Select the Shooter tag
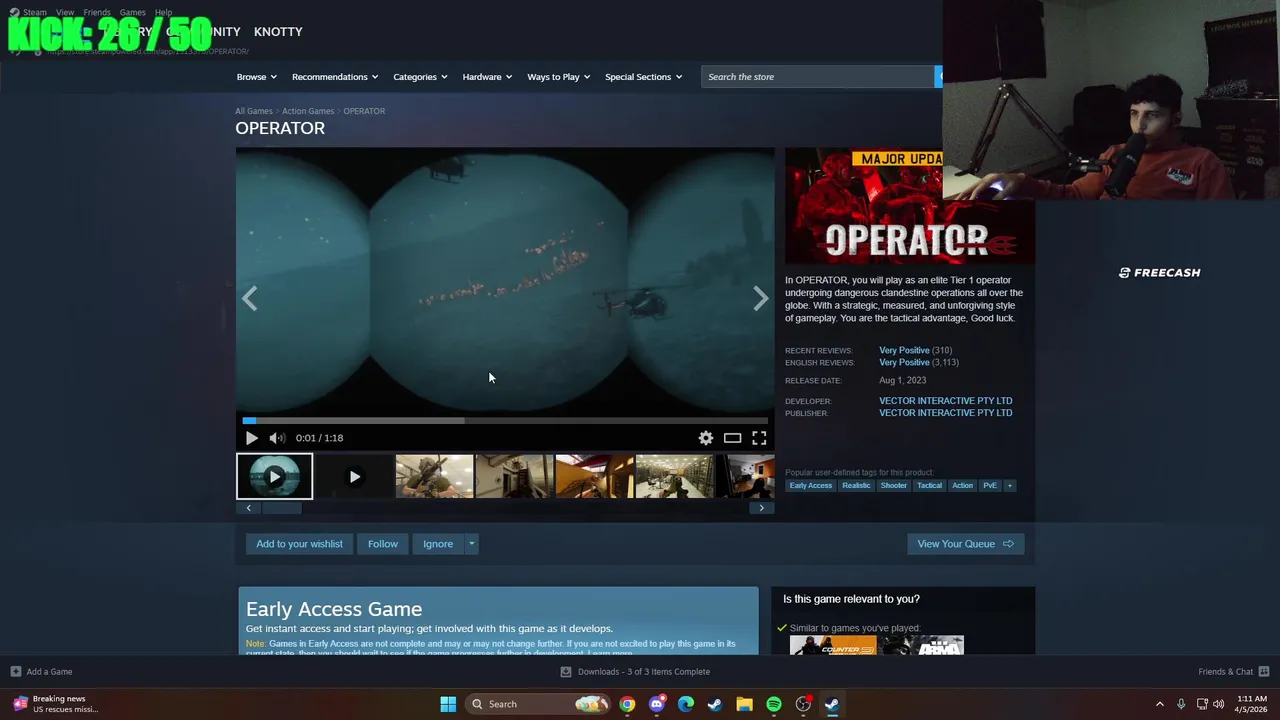The width and height of the screenshot is (1280, 720). pyautogui.click(x=894, y=485)
